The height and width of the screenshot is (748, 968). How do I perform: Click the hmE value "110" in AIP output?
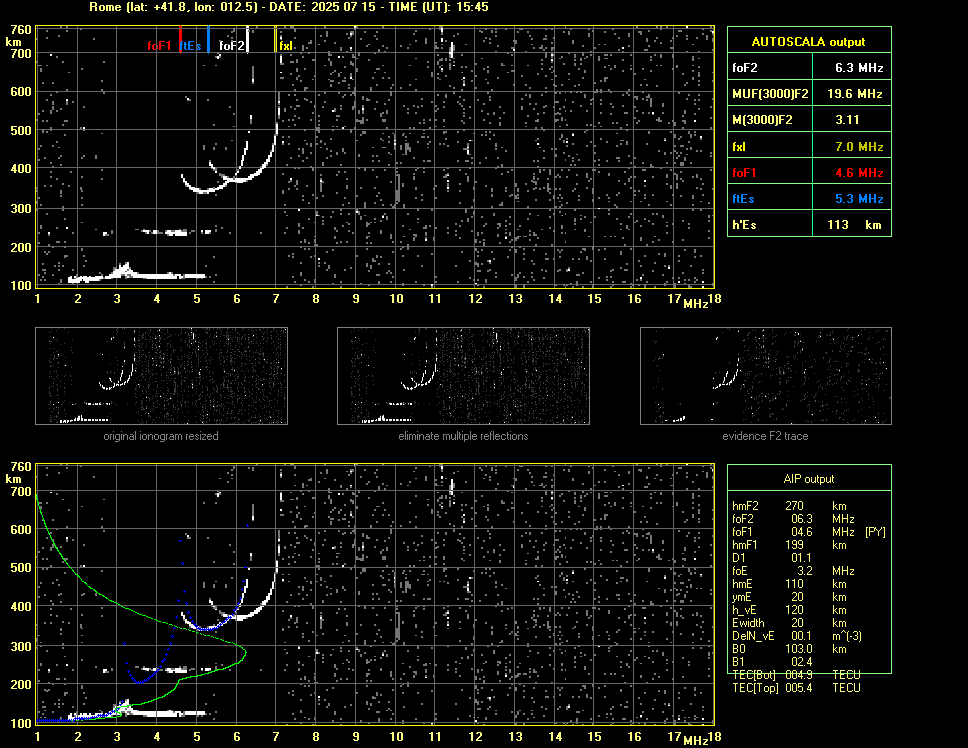point(794,584)
